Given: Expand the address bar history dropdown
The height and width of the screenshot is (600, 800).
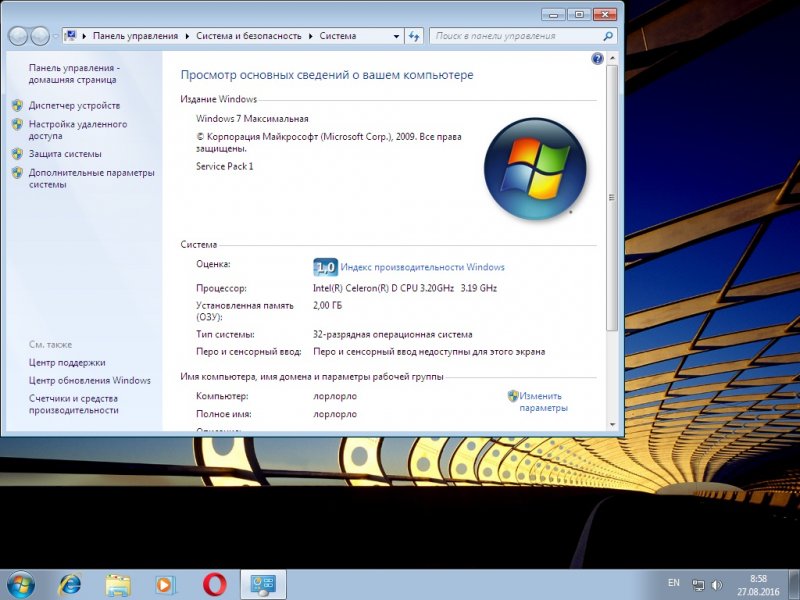Looking at the screenshot, I should tap(395, 36).
